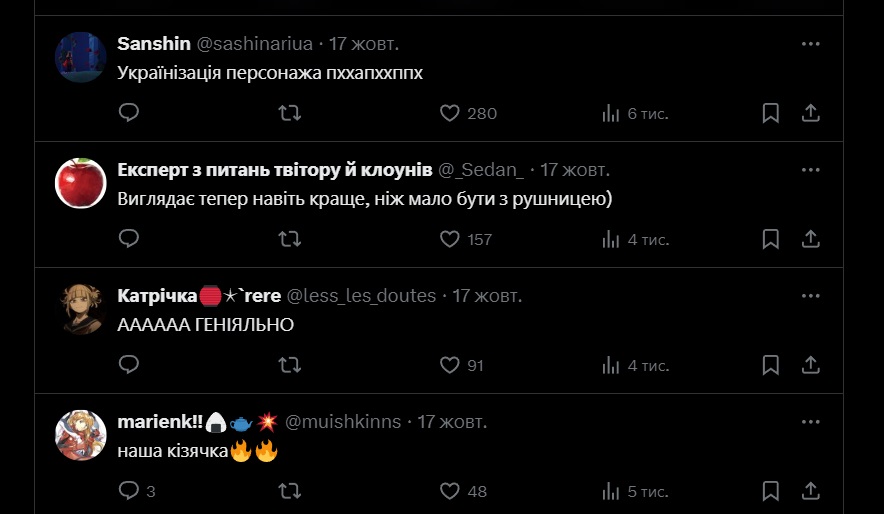Like Sanshin's tweet with 280 likes

click(451, 113)
